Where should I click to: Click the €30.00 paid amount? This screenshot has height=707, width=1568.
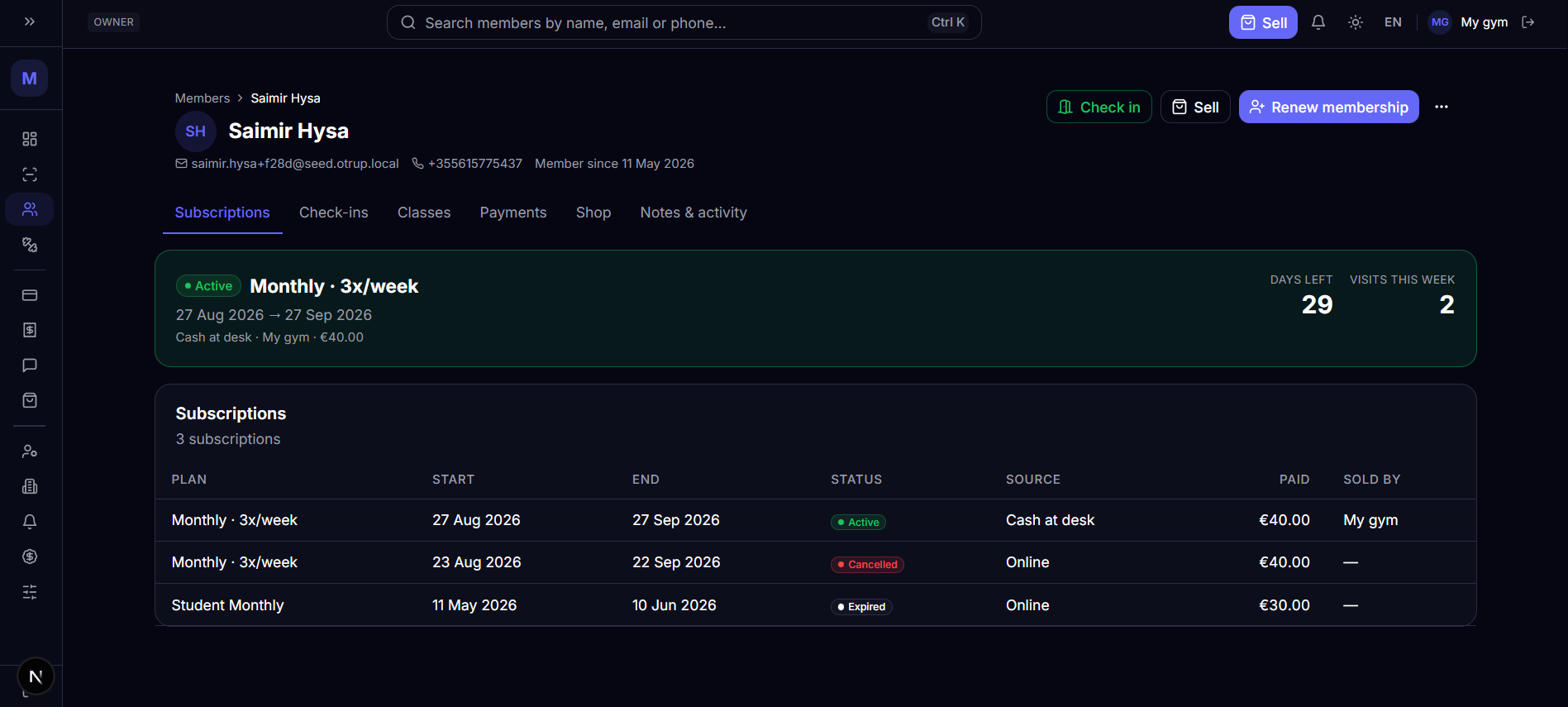(1284, 605)
